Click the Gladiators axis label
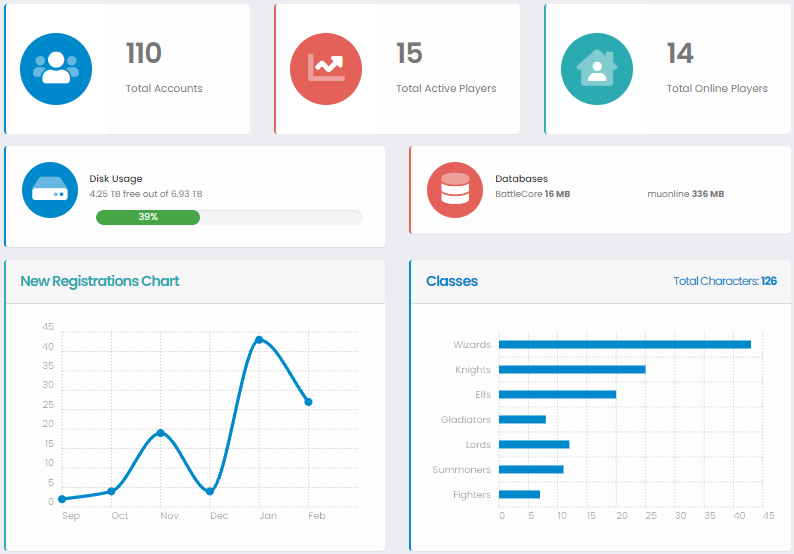 466,419
